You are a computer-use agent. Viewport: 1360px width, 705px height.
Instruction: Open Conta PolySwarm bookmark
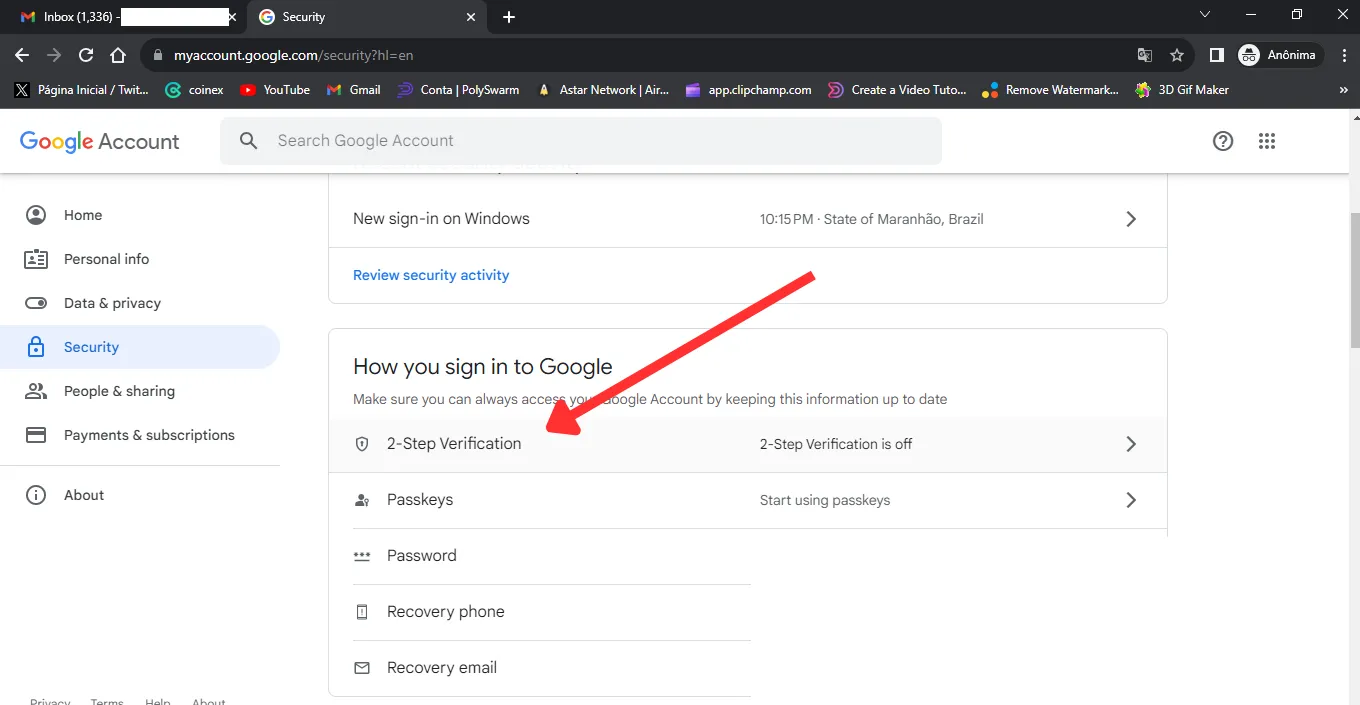458,89
